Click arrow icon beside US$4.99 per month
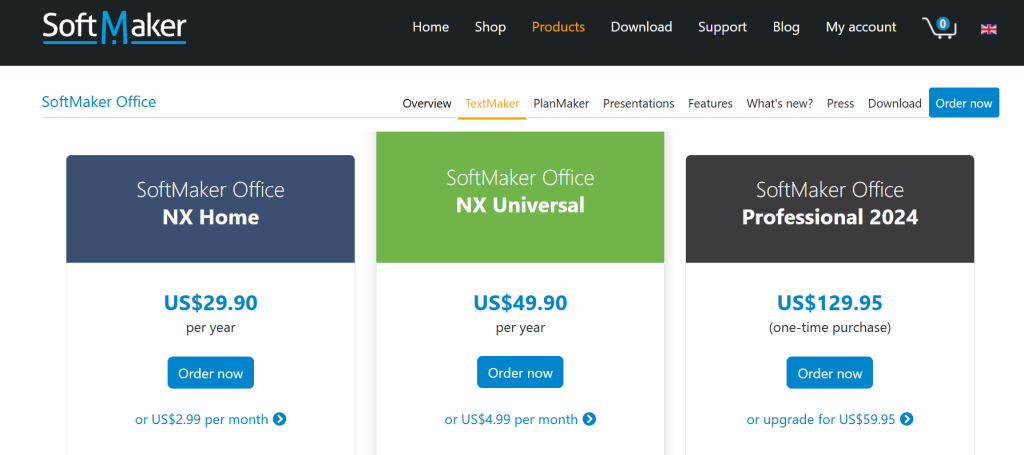The height and width of the screenshot is (455, 1024). pyautogui.click(x=590, y=419)
